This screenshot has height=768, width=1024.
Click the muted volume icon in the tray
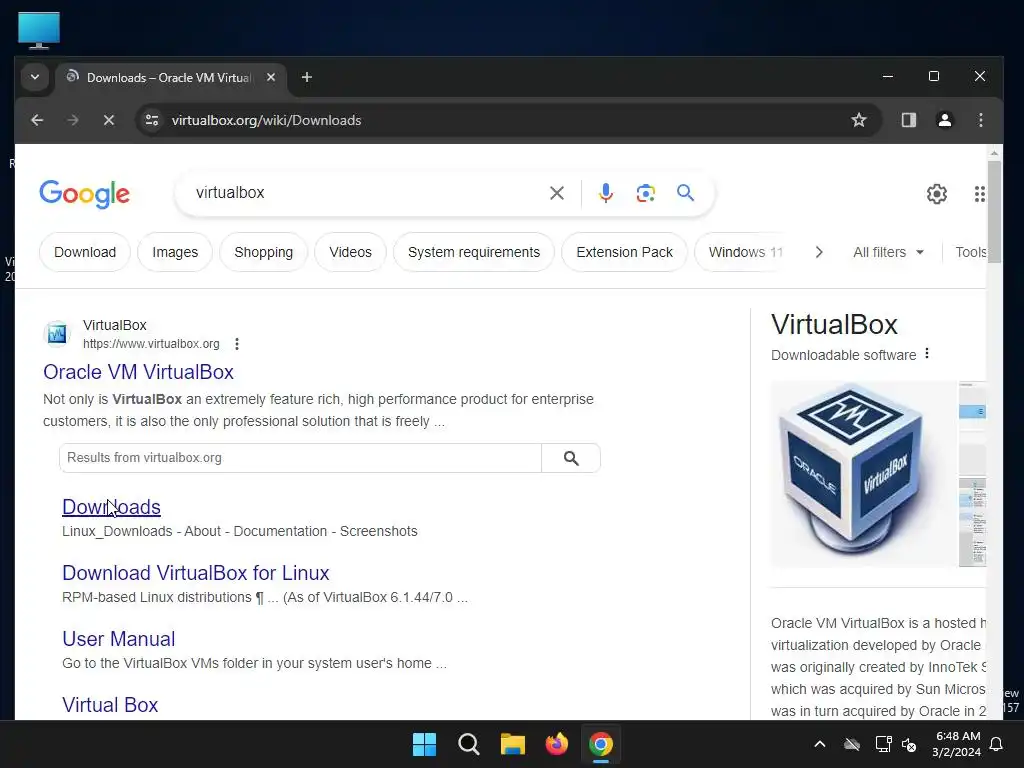click(909, 744)
